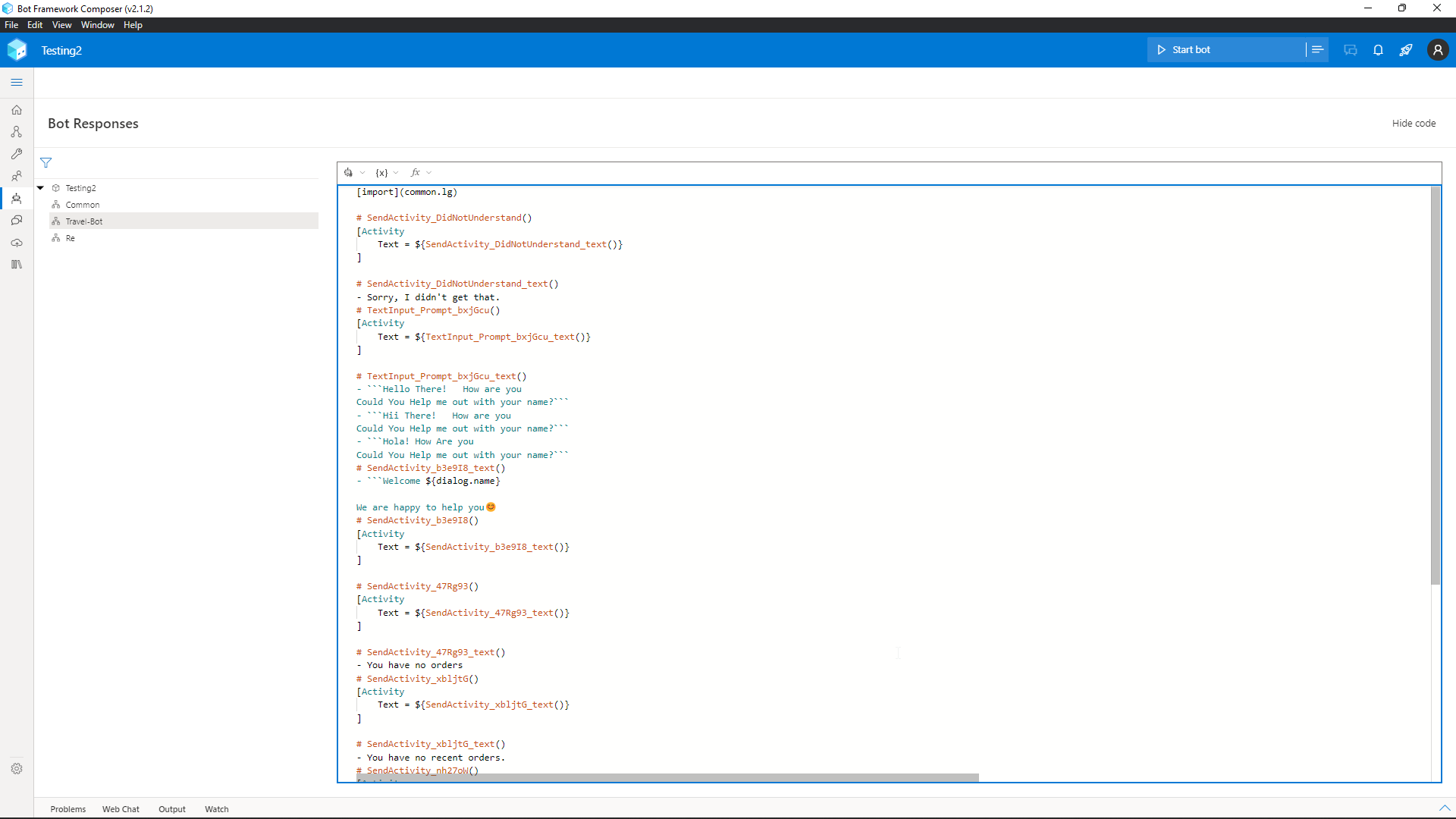Open the Edit menu
The width and height of the screenshot is (1456, 819).
coord(35,25)
